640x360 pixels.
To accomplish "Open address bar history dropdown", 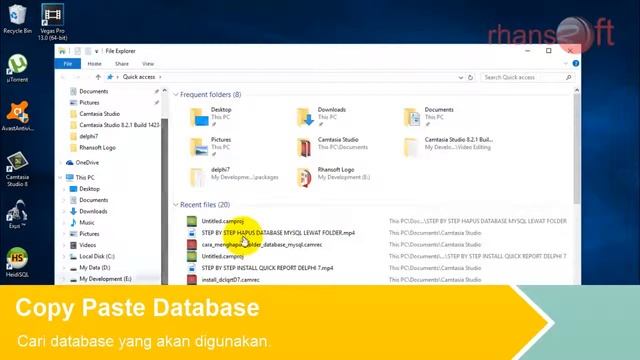I will tap(460, 77).
